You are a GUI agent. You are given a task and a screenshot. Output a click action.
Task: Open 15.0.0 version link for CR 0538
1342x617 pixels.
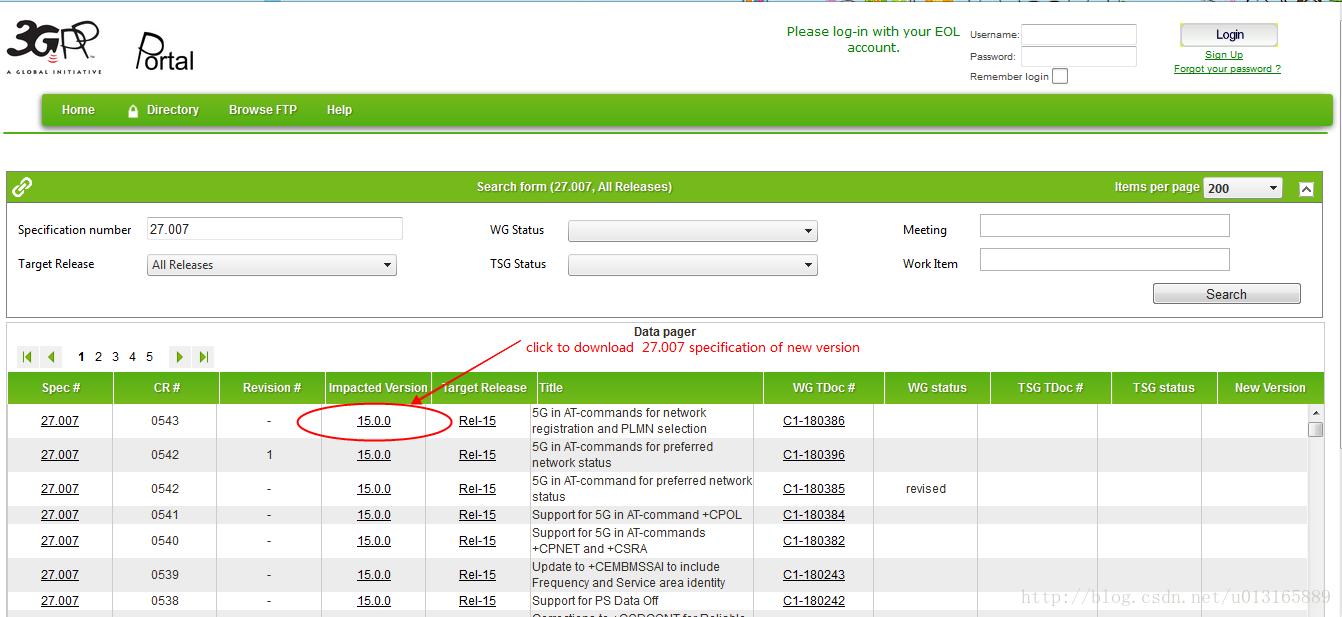click(374, 601)
